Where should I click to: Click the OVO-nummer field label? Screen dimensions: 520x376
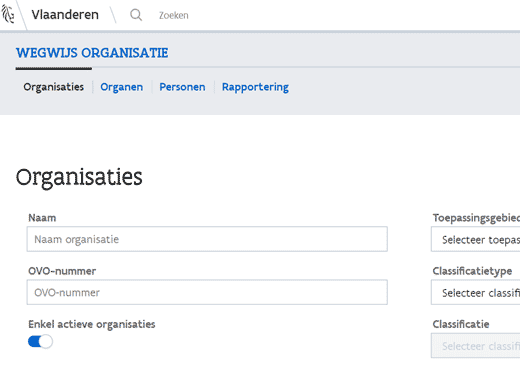pos(62,271)
